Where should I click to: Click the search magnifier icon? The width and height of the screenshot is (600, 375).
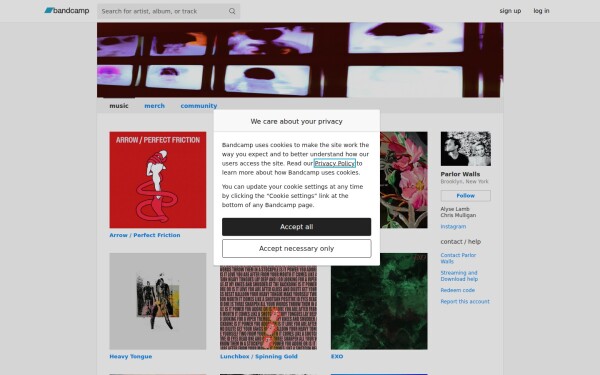click(x=232, y=11)
